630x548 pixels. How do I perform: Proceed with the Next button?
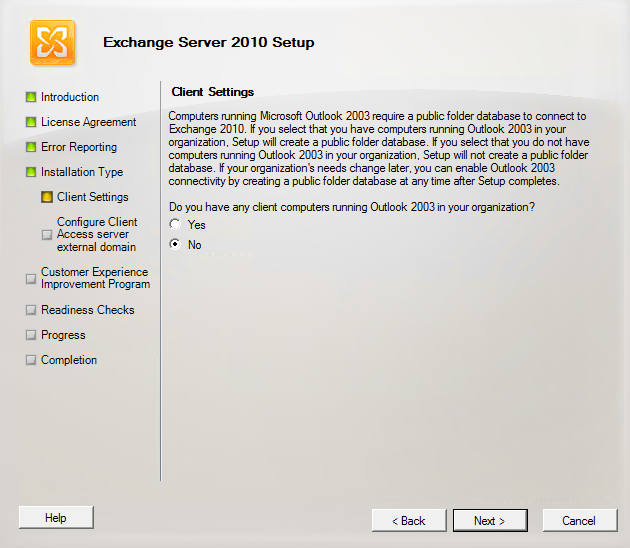click(490, 521)
